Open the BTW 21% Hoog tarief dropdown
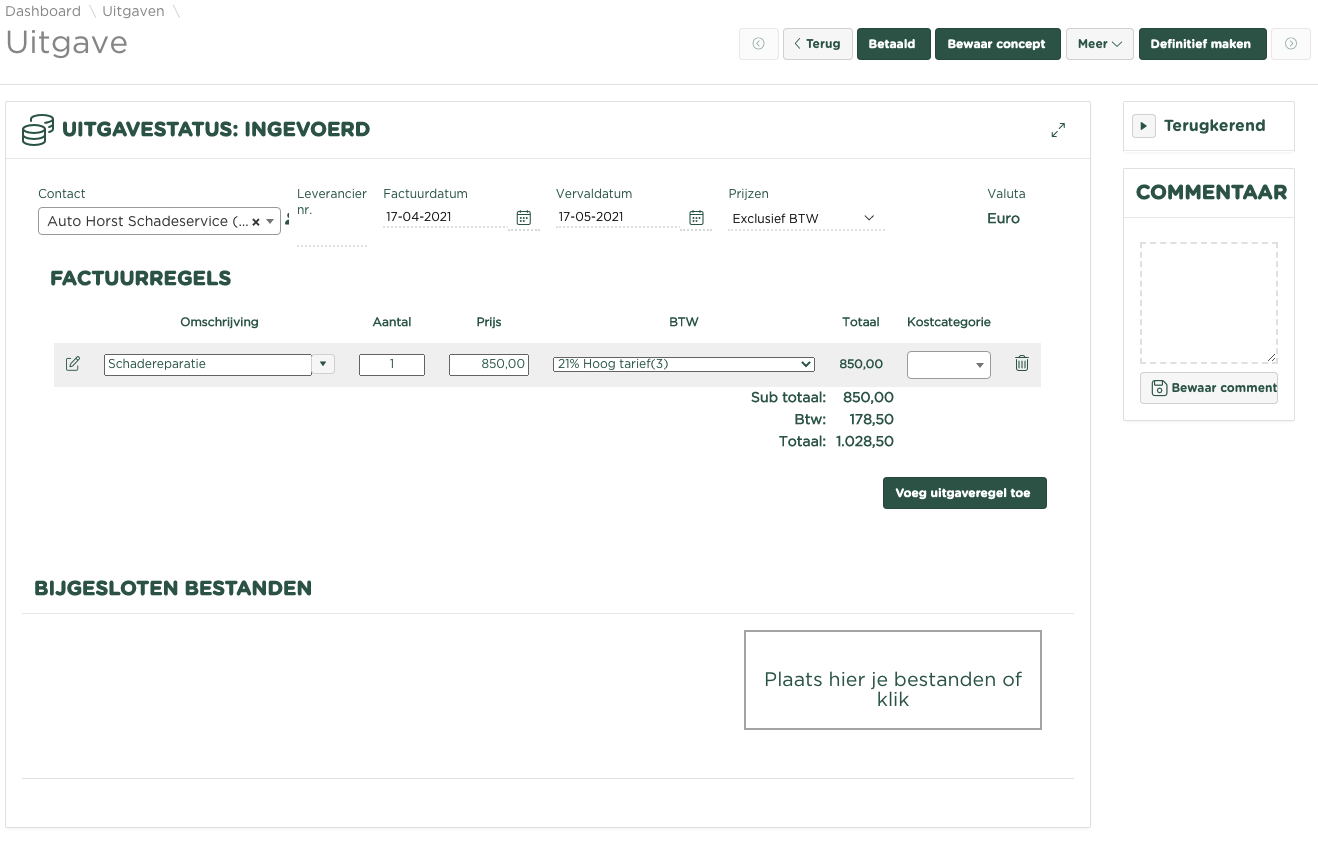Screen dimensions: 1318x854 [x=683, y=365]
